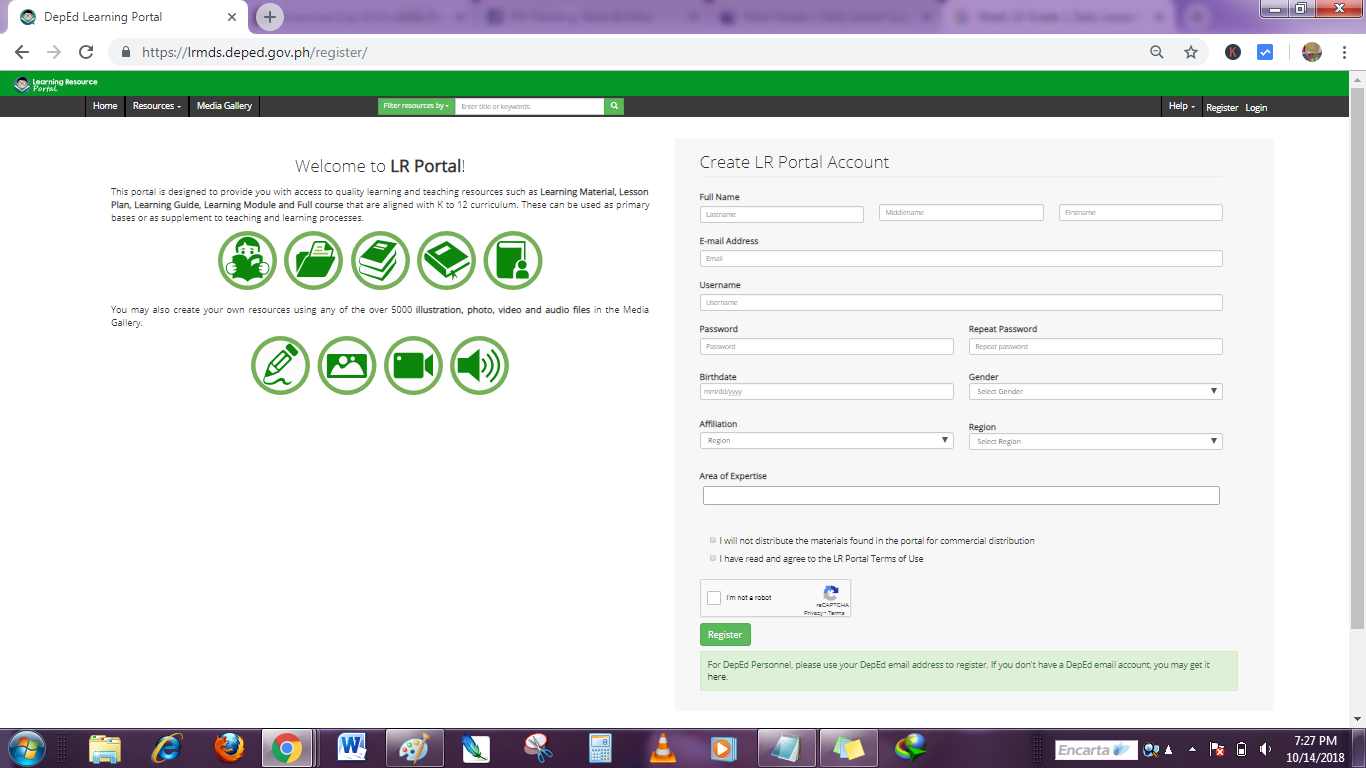Image resolution: width=1366 pixels, height=768 pixels.
Task: Click the video camera icon
Action: tap(413, 365)
